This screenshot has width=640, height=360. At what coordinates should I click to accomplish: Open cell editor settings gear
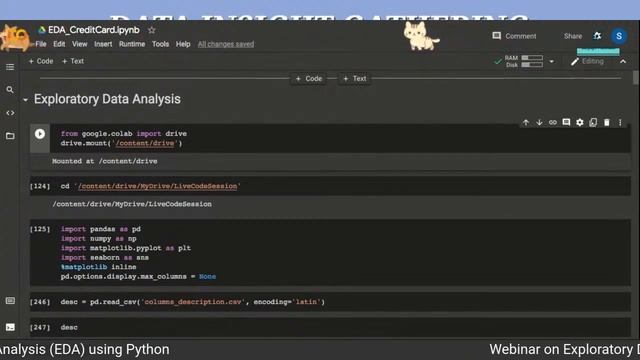pyautogui.click(x=580, y=122)
